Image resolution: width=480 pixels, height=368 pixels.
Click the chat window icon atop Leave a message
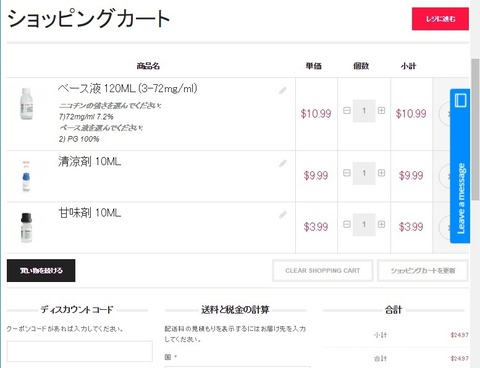(460, 100)
